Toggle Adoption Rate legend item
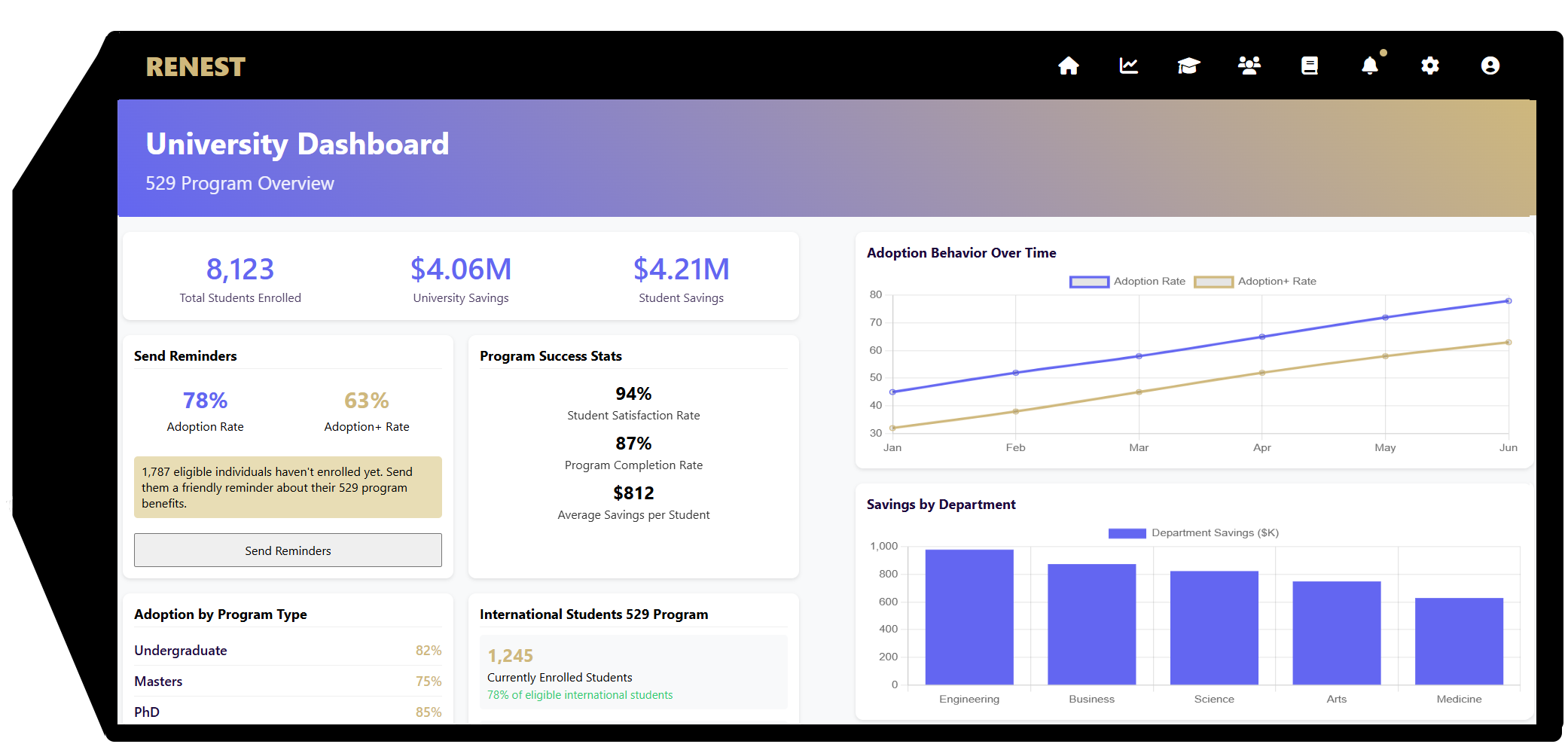This screenshot has height=744, width=1568. (1127, 282)
